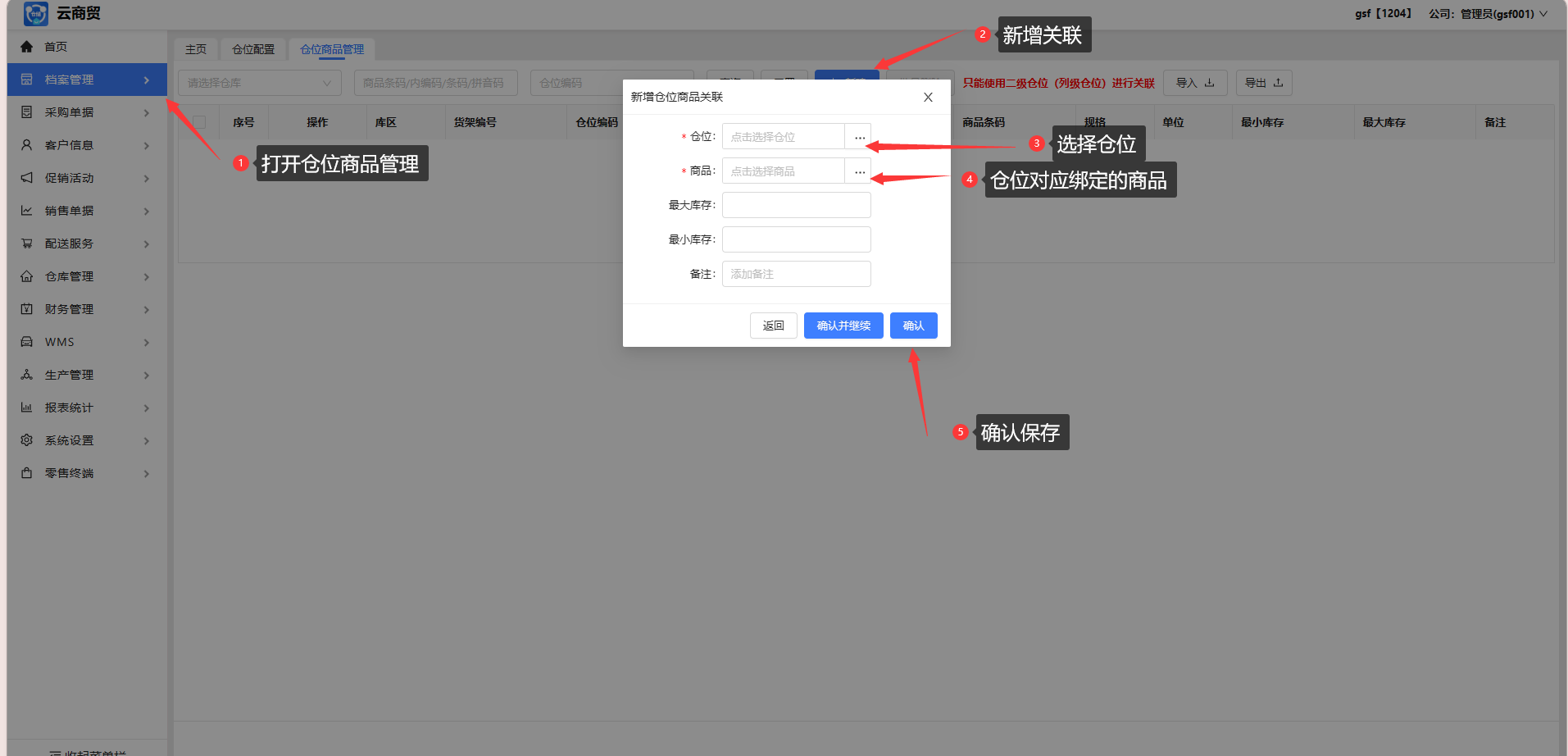The width and height of the screenshot is (1568, 756).
Task: Click the 确认并继续 button
Action: click(x=843, y=326)
